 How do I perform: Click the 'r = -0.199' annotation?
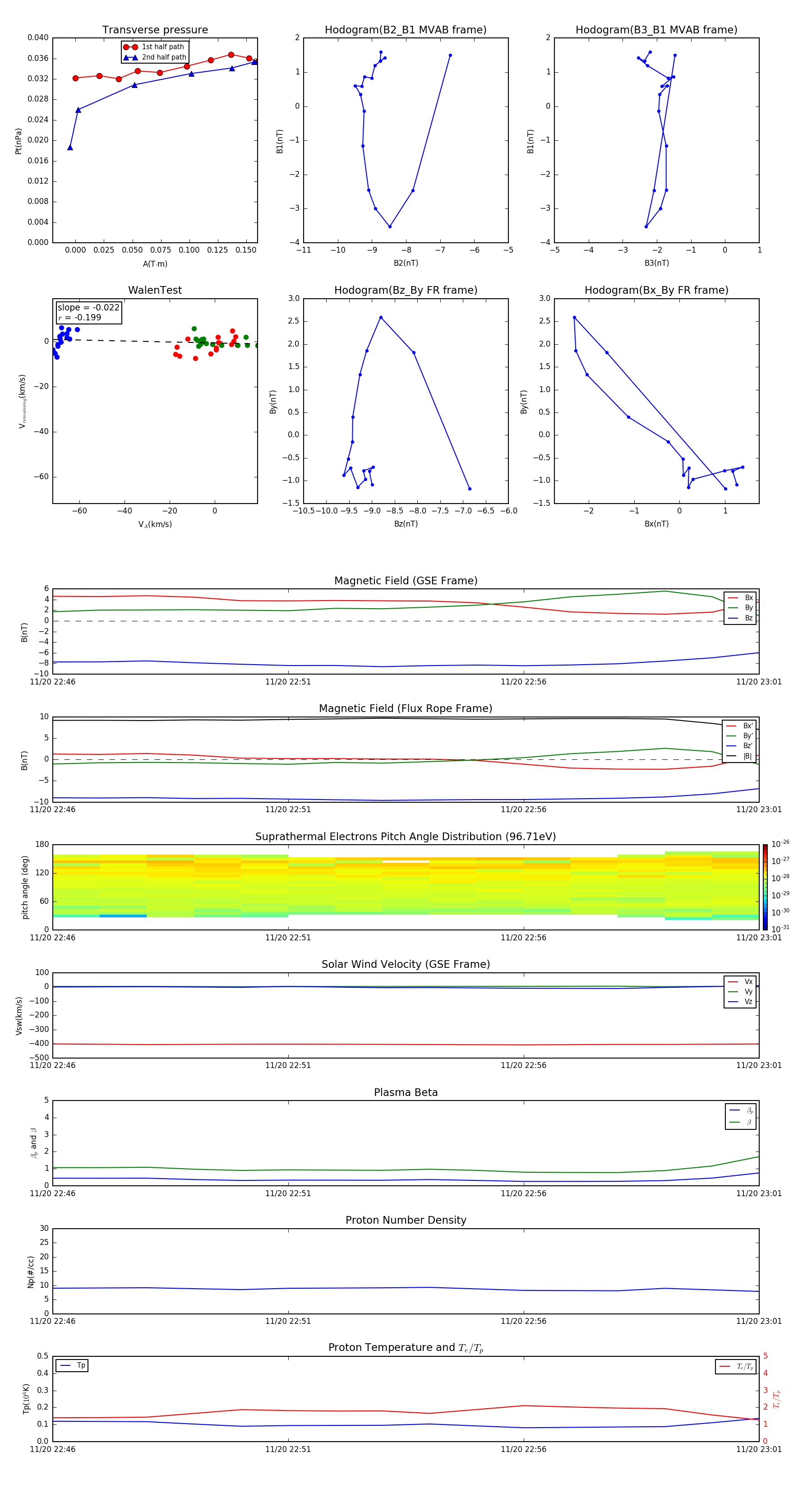(x=80, y=317)
